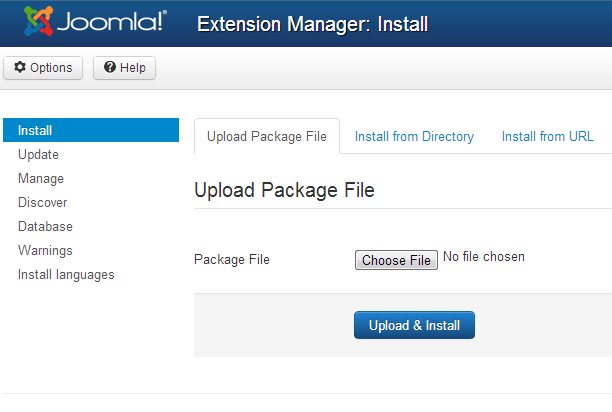Click the Upload Package File section heading
The height and width of the screenshot is (412, 612).
click(284, 190)
